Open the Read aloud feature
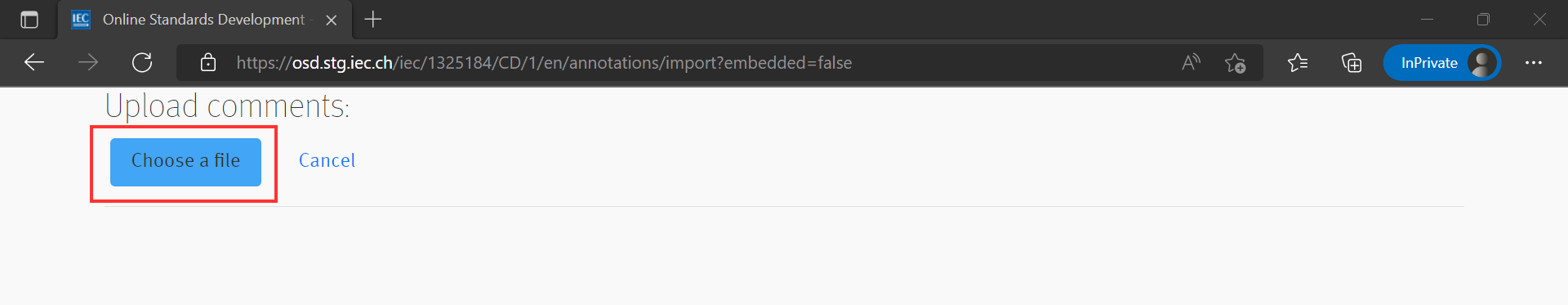Image resolution: width=1568 pixels, height=305 pixels. (x=1191, y=62)
